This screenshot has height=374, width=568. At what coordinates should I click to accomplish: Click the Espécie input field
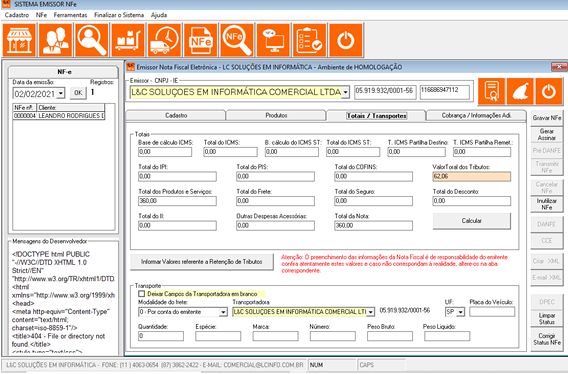(x=218, y=336)
